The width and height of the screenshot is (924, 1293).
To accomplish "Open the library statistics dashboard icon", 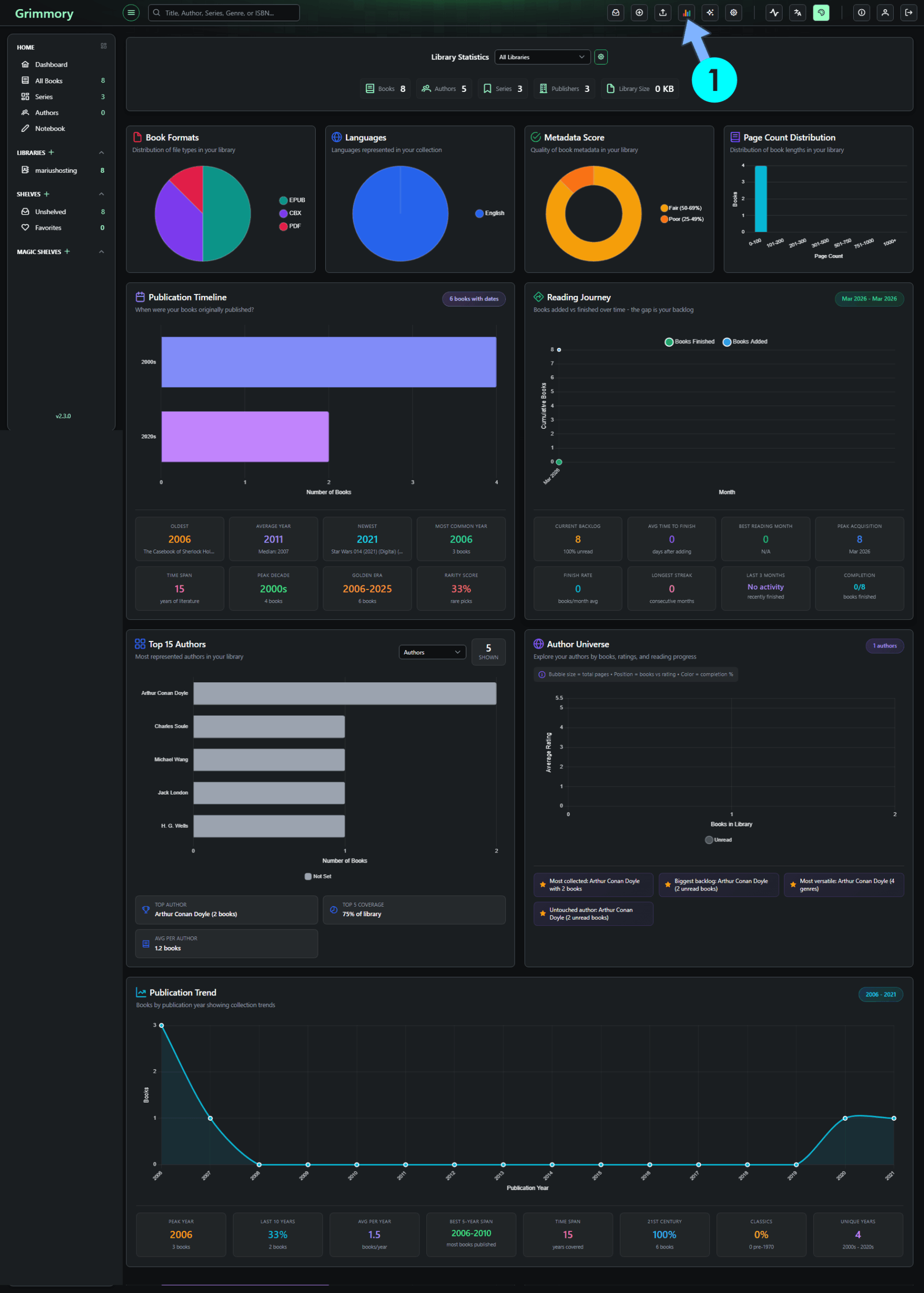I will [x=686, y=13].
